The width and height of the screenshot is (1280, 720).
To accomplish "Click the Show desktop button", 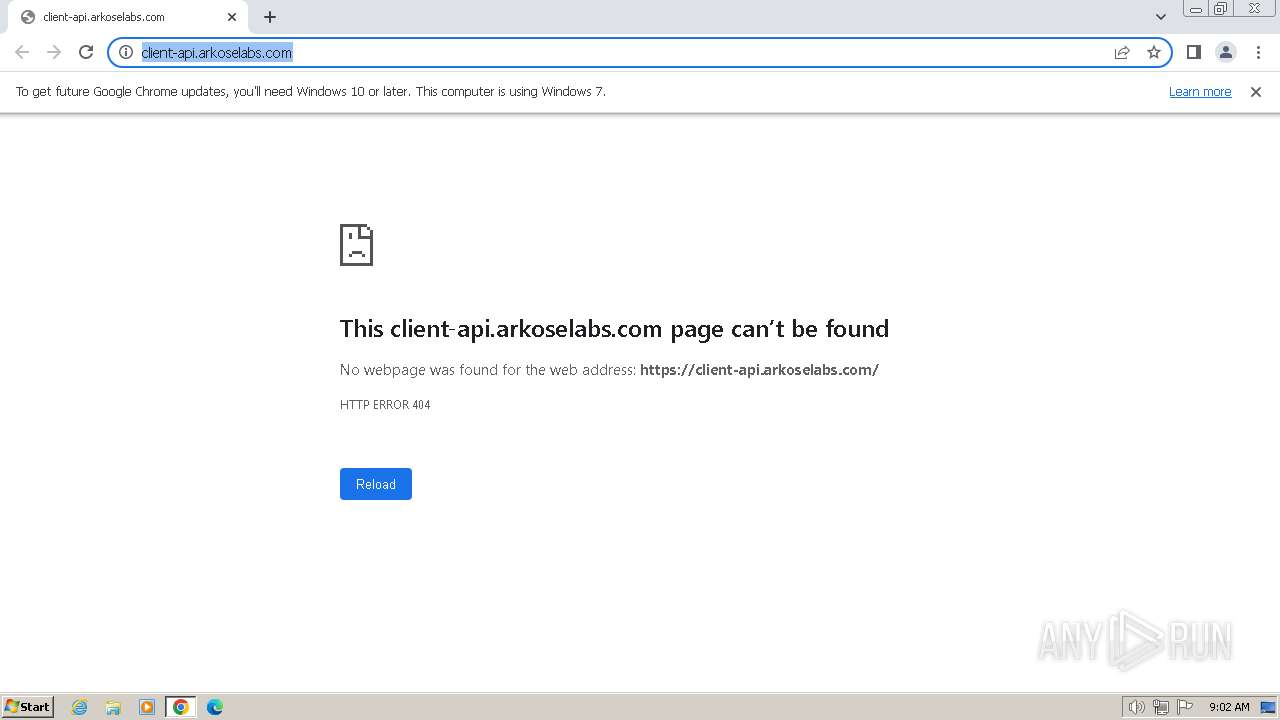I will coord(1268,707).
